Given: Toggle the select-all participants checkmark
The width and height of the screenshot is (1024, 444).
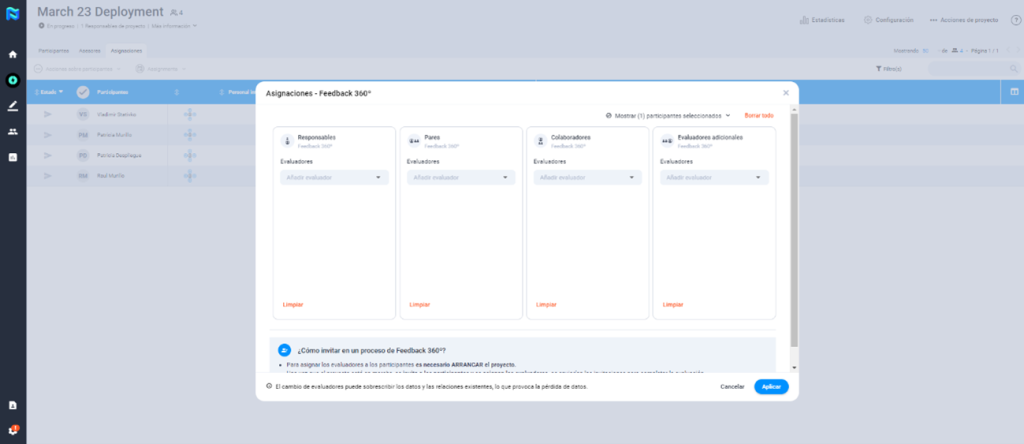Looking at the screenshot, I should click(x=83, y=92).
